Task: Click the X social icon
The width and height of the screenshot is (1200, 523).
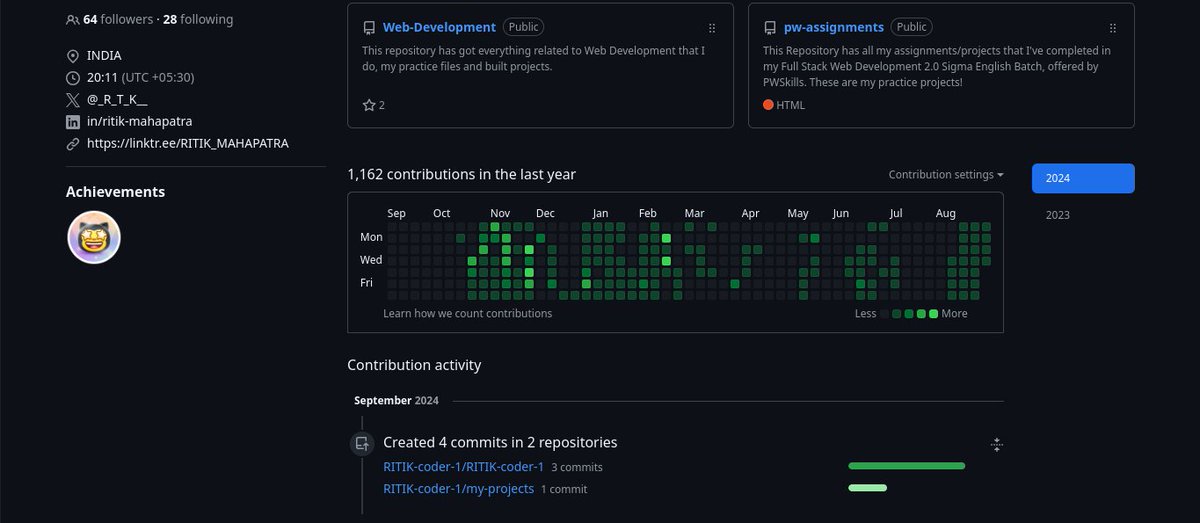Action: 72,100
